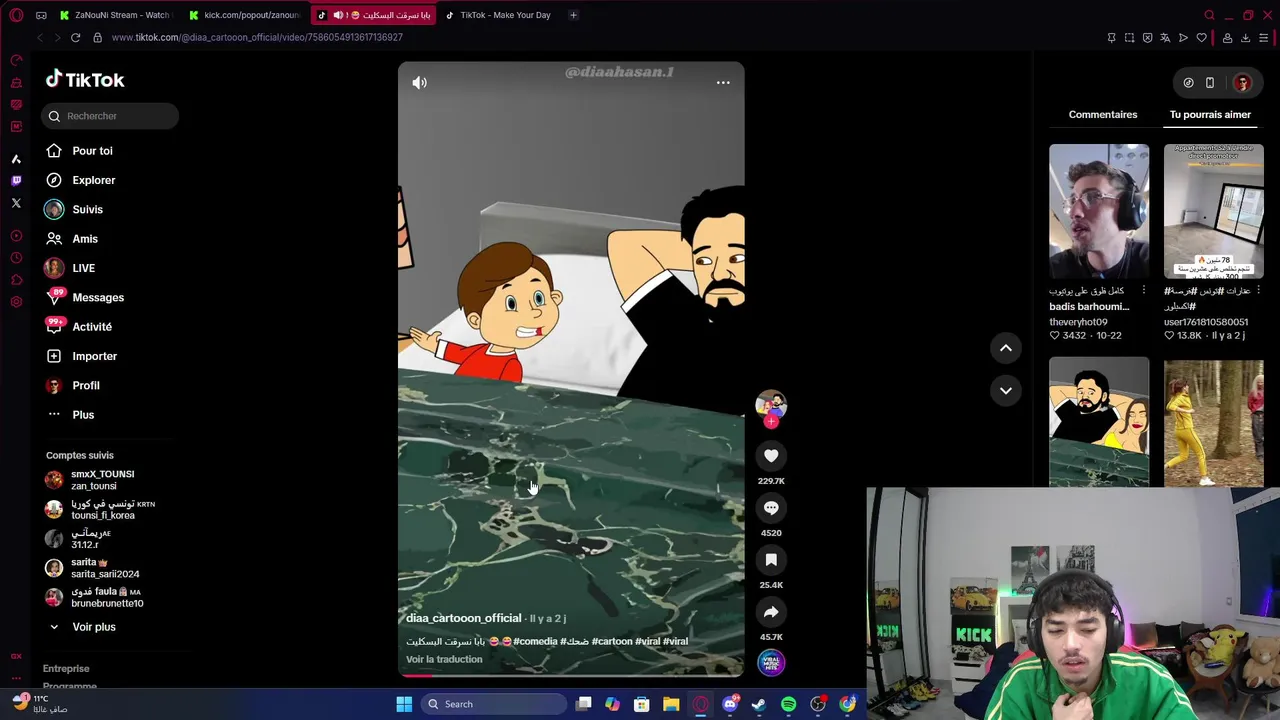Image resolution: width=1280 pixels, height=720 pixels.
Task: Open the Activité notifications
Action: pos(79,327)
